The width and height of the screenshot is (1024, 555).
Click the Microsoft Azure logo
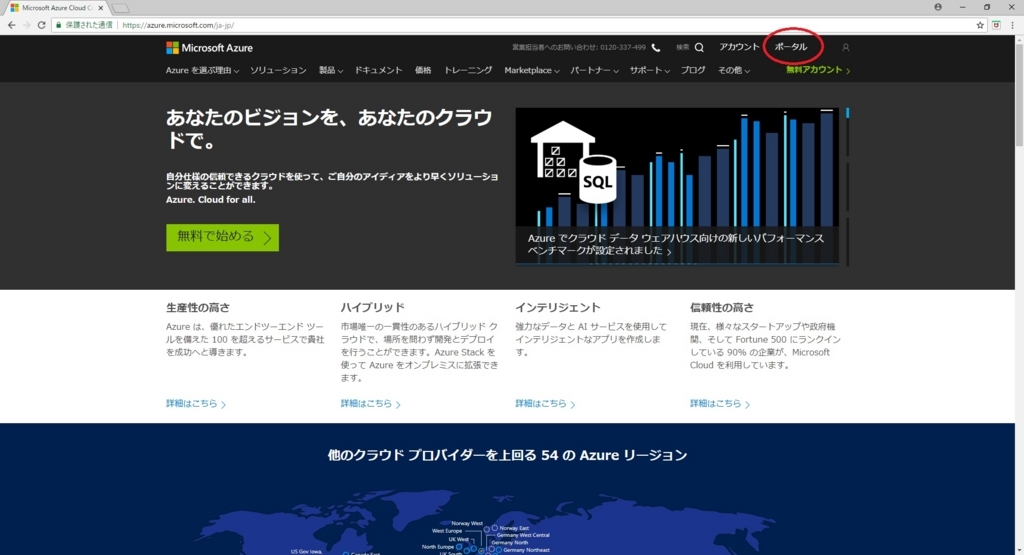(209, 48)
